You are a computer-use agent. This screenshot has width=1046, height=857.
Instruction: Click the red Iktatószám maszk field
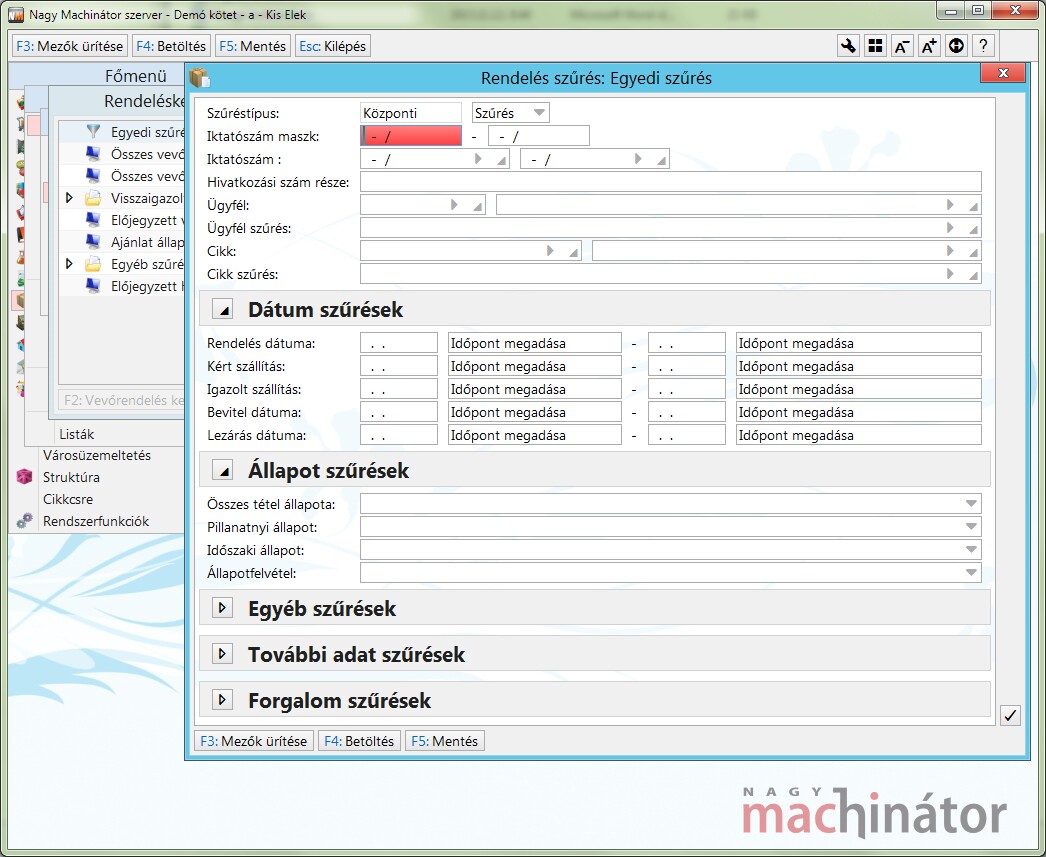point(410,136)
